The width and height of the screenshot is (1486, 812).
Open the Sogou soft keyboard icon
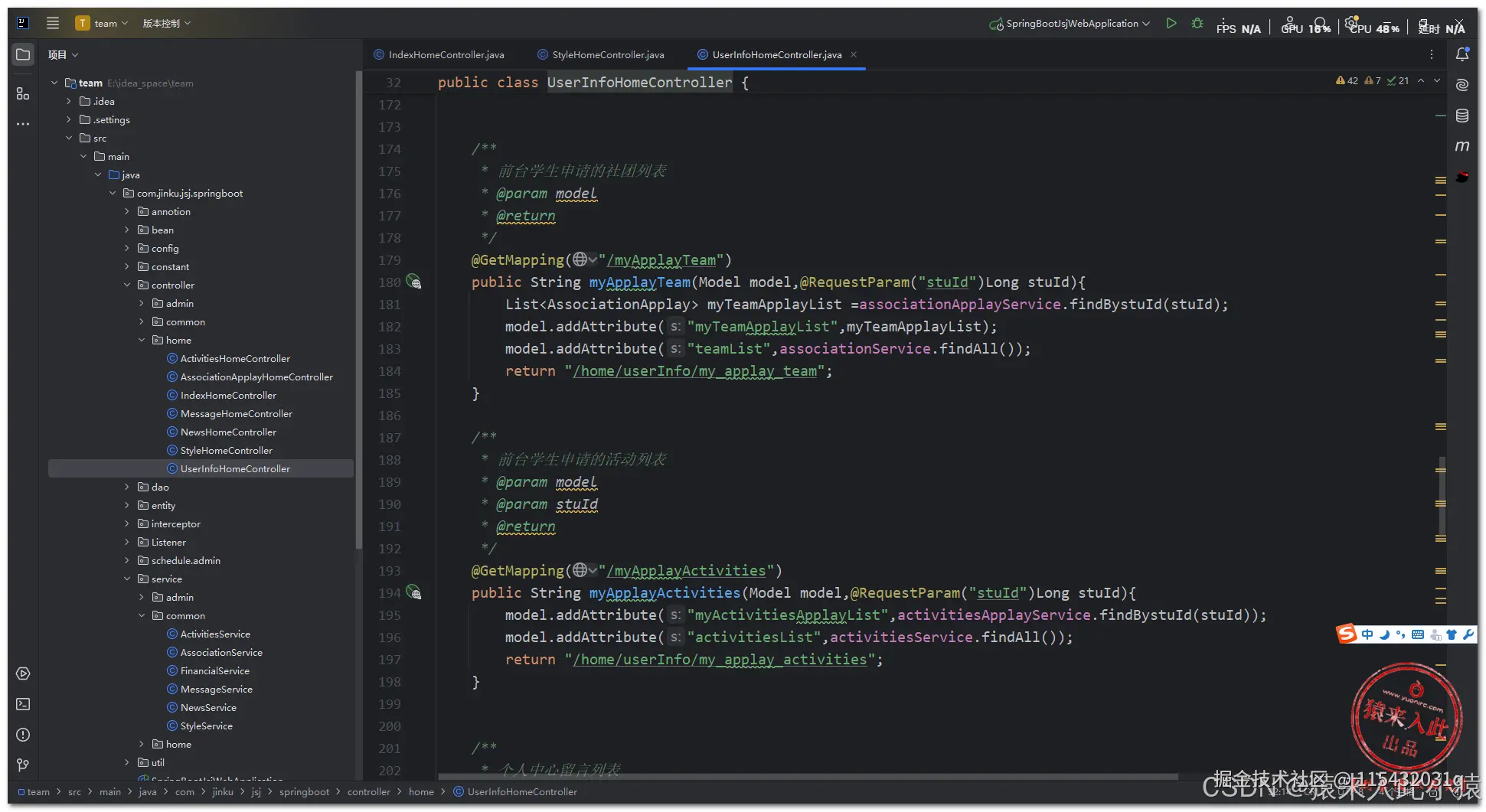1418,634
